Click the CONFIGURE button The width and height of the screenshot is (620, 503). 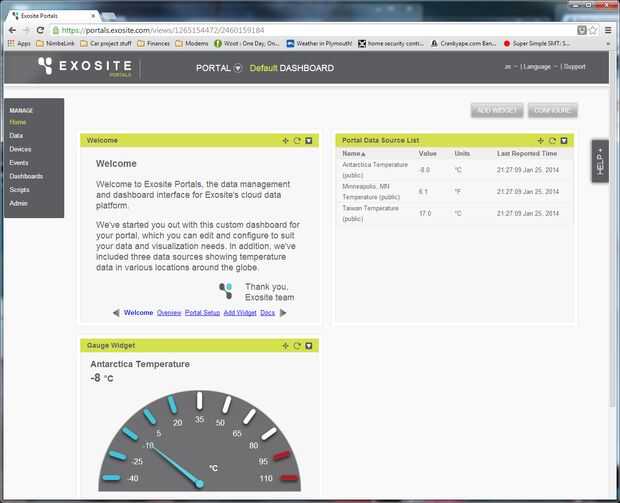point(552,110)
